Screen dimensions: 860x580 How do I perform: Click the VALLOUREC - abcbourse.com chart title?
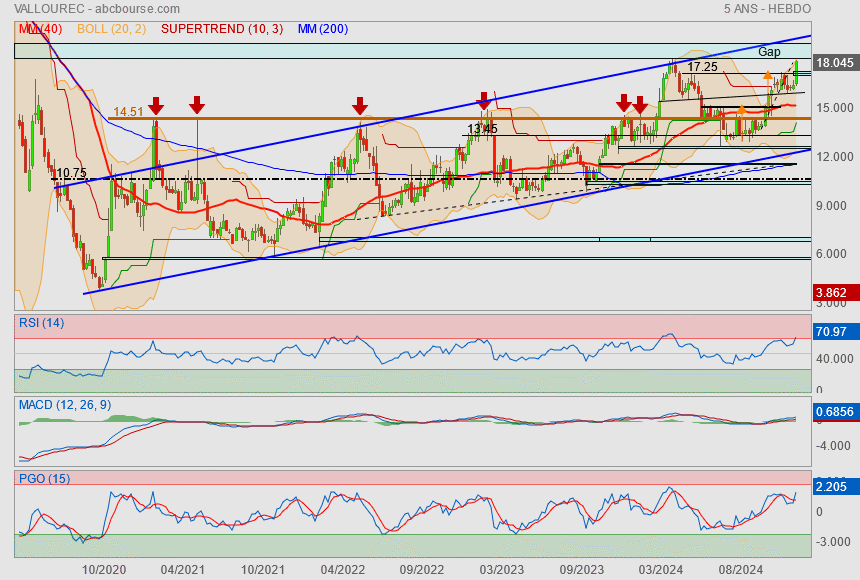pyautogui.click(x=97, y=9)
